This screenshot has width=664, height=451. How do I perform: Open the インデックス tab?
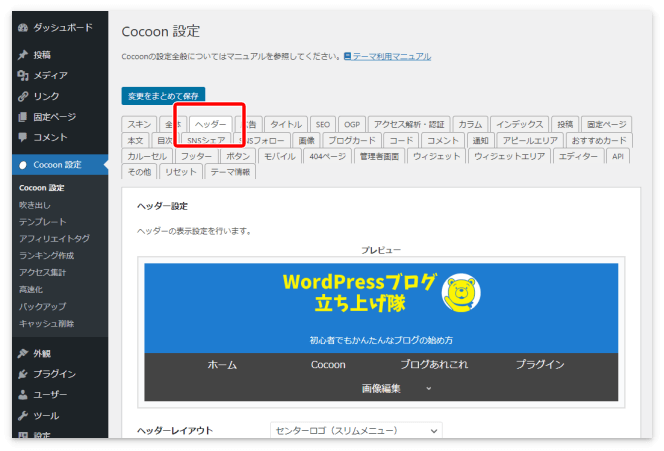point(520,124)
